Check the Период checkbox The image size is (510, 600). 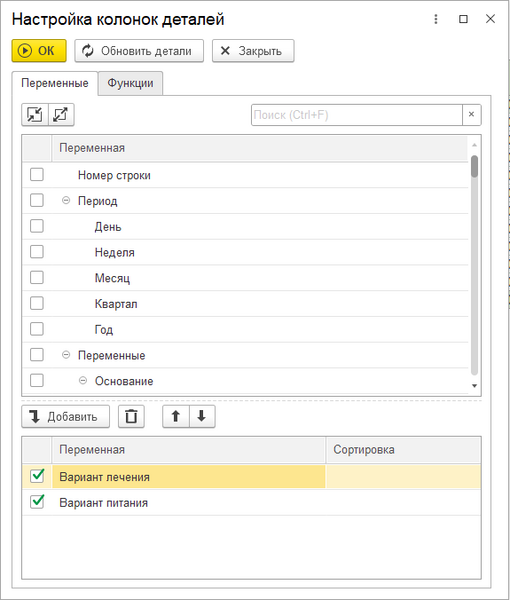point(37,201)
